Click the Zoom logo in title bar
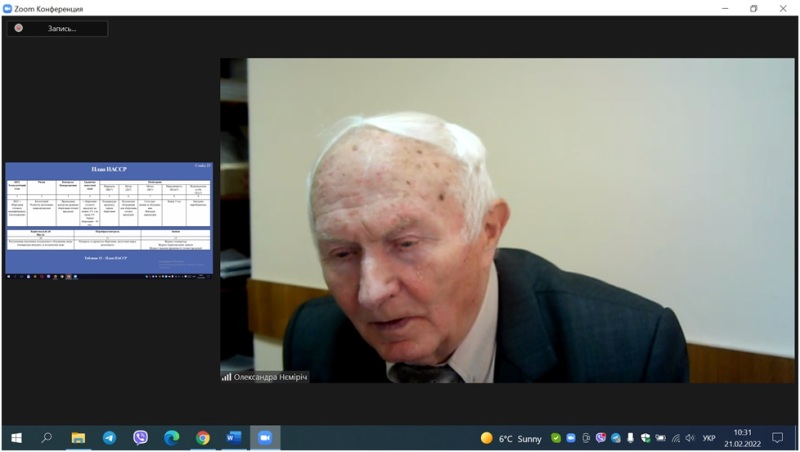Image resolution: width=800 pixels, height=452 pixels. [x=8, y=9]
